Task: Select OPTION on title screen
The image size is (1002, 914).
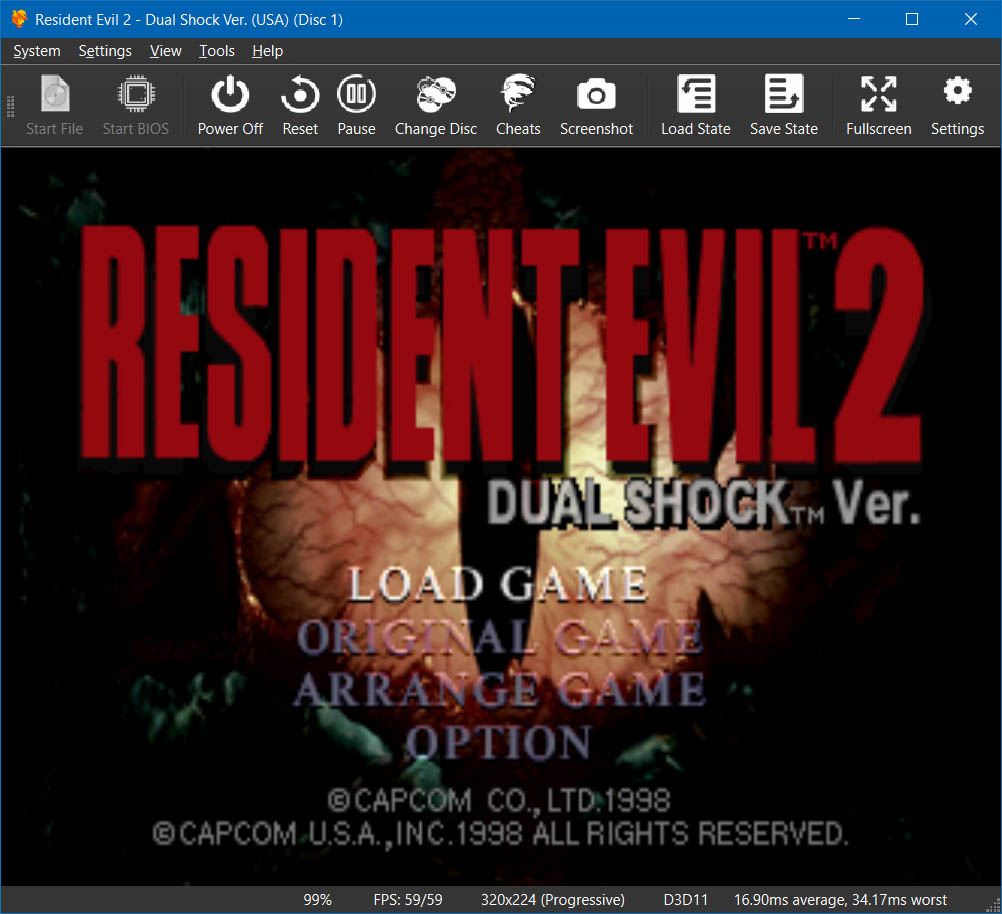Action: 498,742
